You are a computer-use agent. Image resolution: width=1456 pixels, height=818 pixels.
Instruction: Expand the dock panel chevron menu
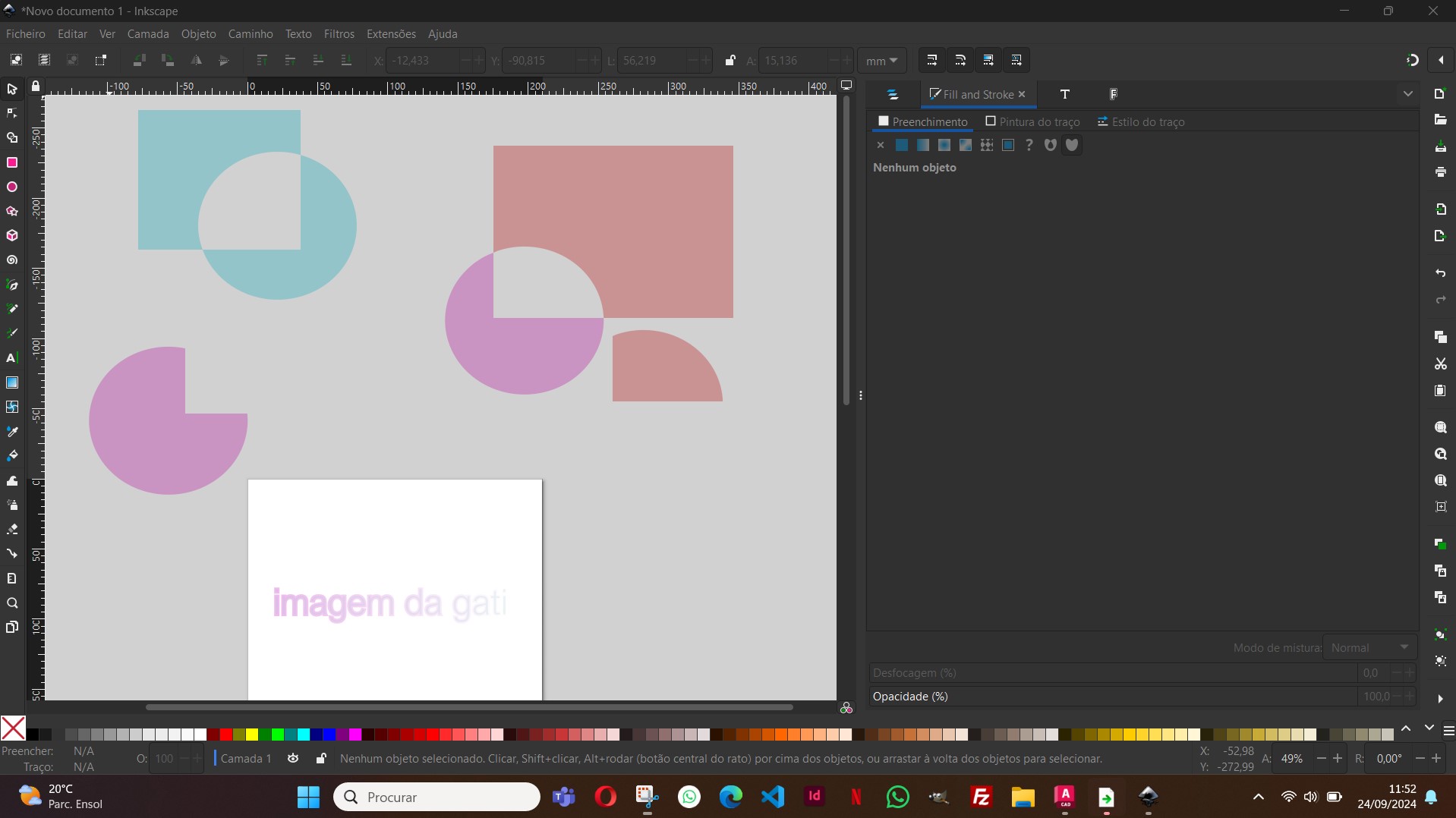click(x=1407, y=94)
